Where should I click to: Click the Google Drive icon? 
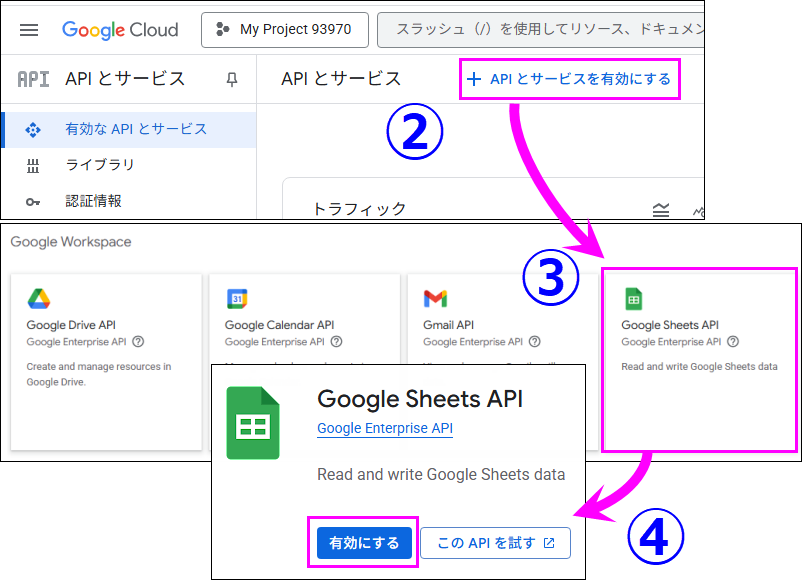pos(39,299)
